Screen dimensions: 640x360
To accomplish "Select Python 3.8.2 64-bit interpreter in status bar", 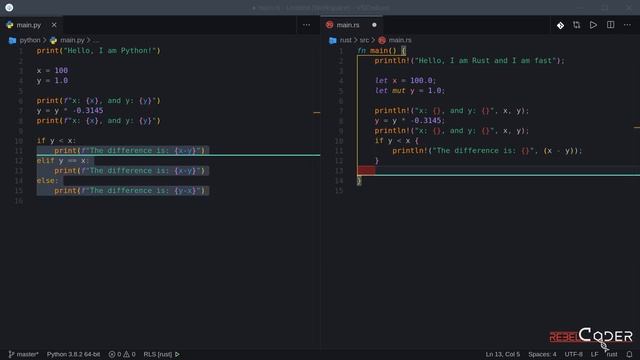I will click(x=73, y=354).
